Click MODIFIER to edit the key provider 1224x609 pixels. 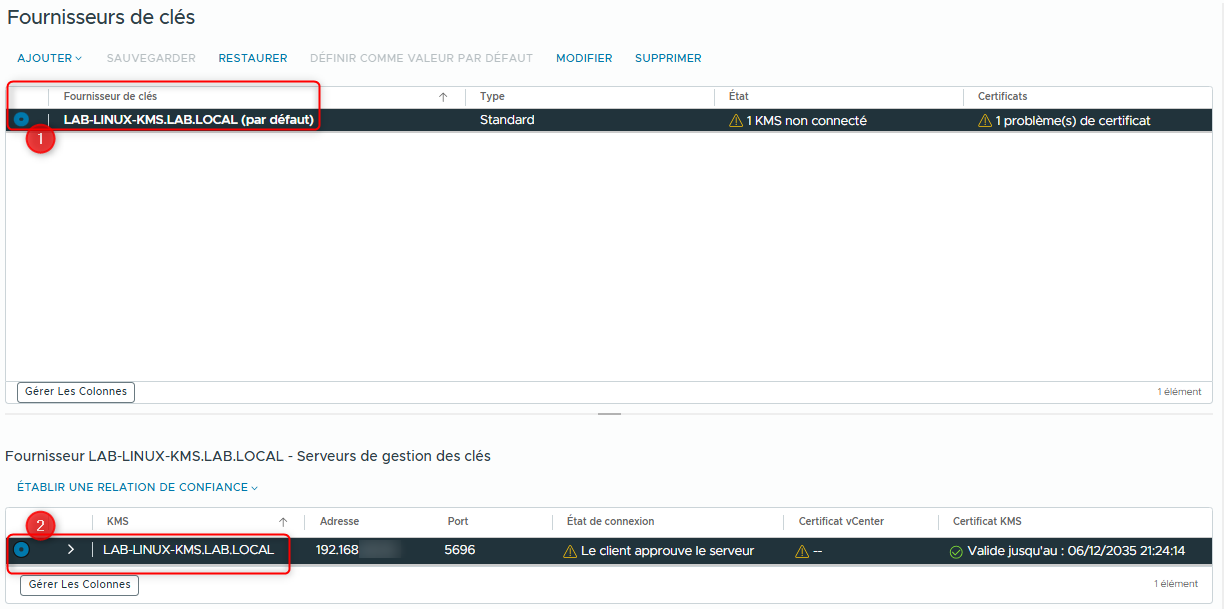(584, 58)
